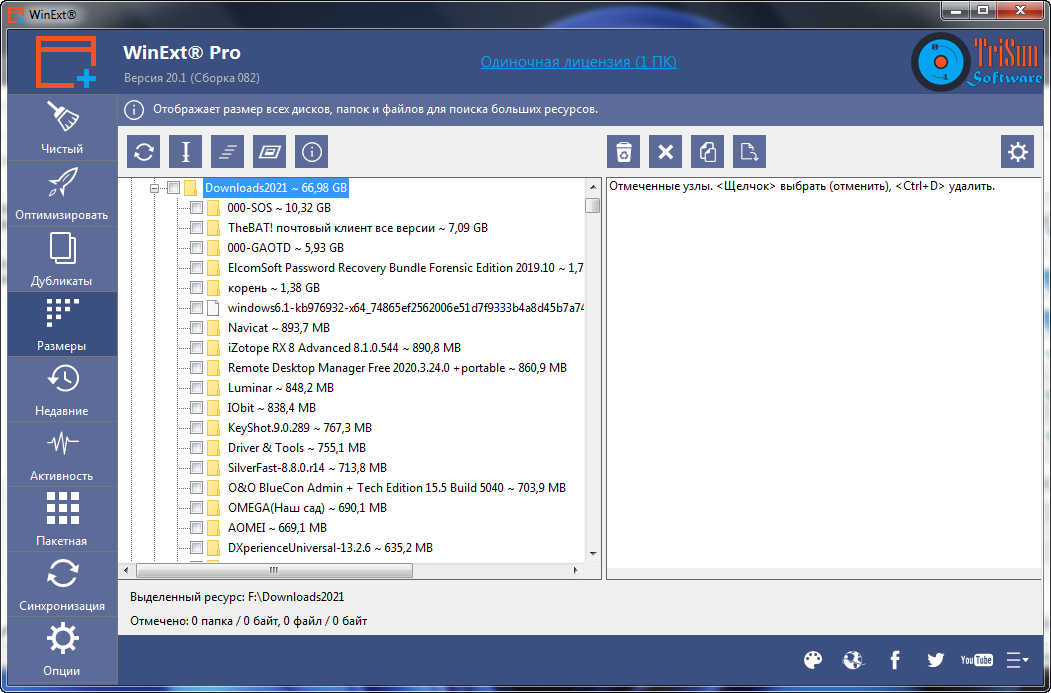The image size is (1051, 693).
Task: Click the tree's vertical scrollbar up arrow
Action: pyautogui.click(x=593, y=187)
